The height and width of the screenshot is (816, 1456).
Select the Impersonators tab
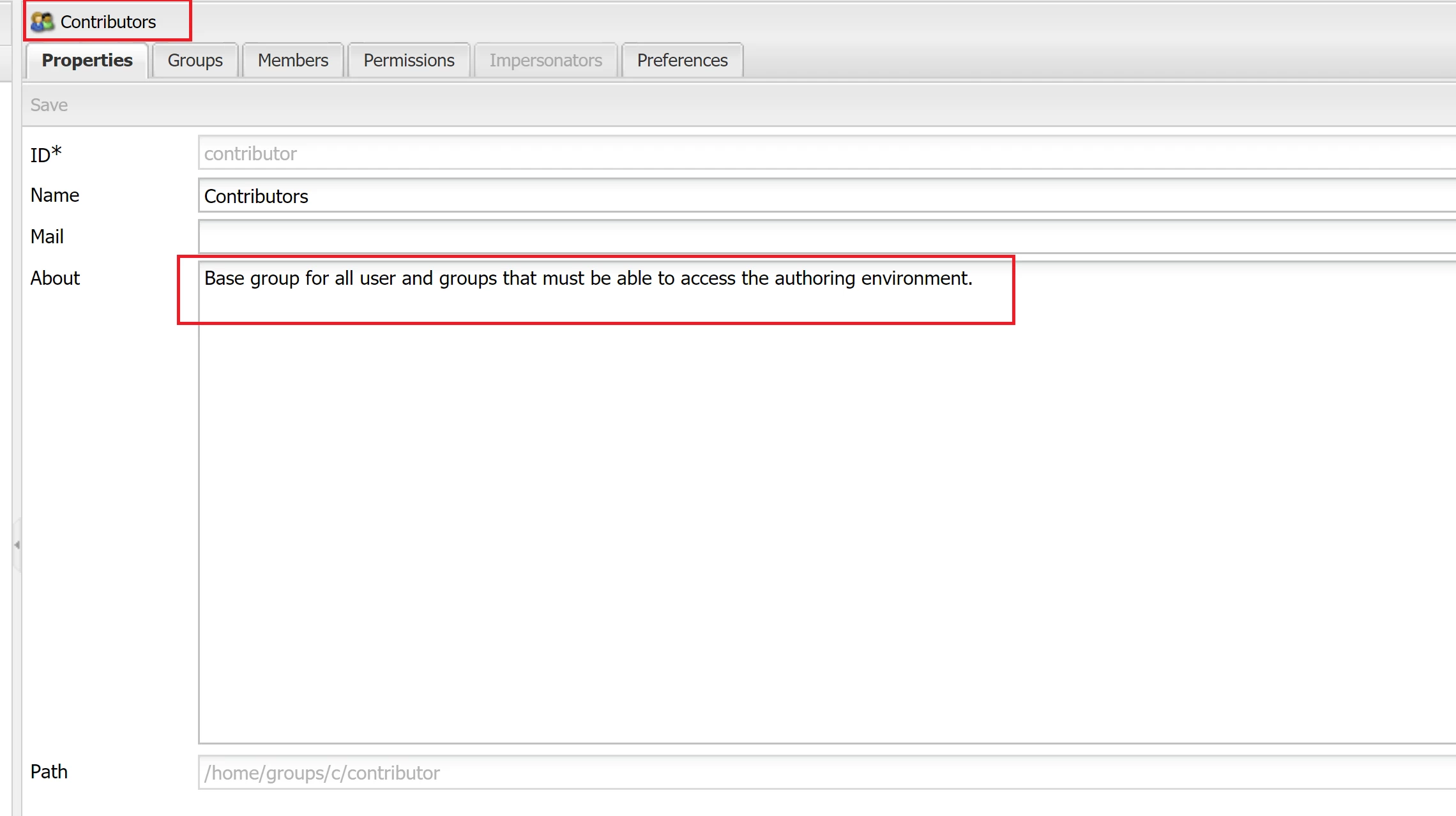[545, 60]
